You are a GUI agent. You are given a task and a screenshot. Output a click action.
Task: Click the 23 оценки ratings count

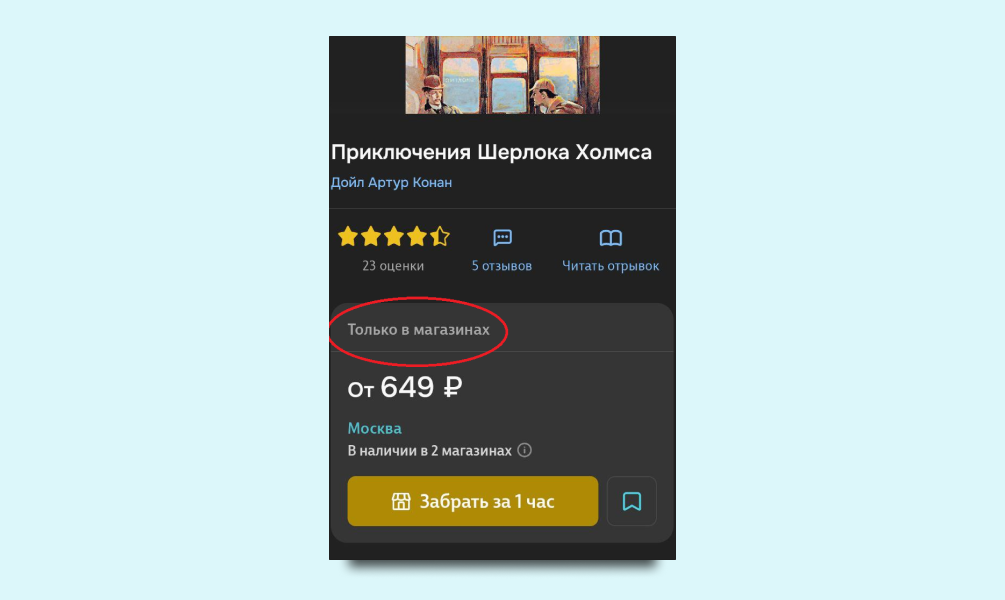click(x=393, y=266)
